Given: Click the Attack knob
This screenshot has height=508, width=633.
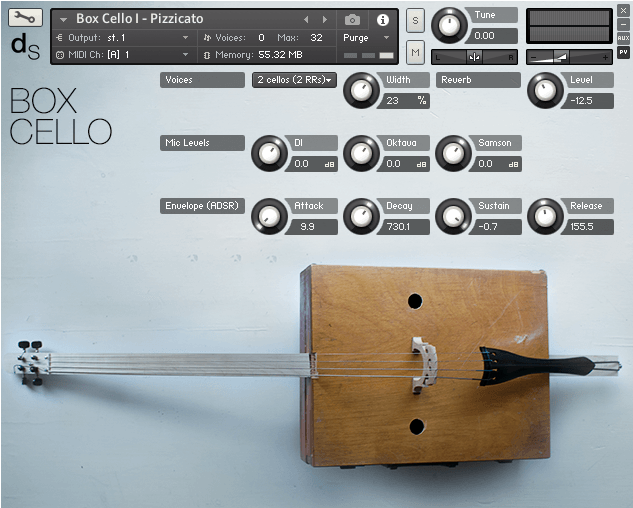Looking at the screenshot, I should point(269,216).
